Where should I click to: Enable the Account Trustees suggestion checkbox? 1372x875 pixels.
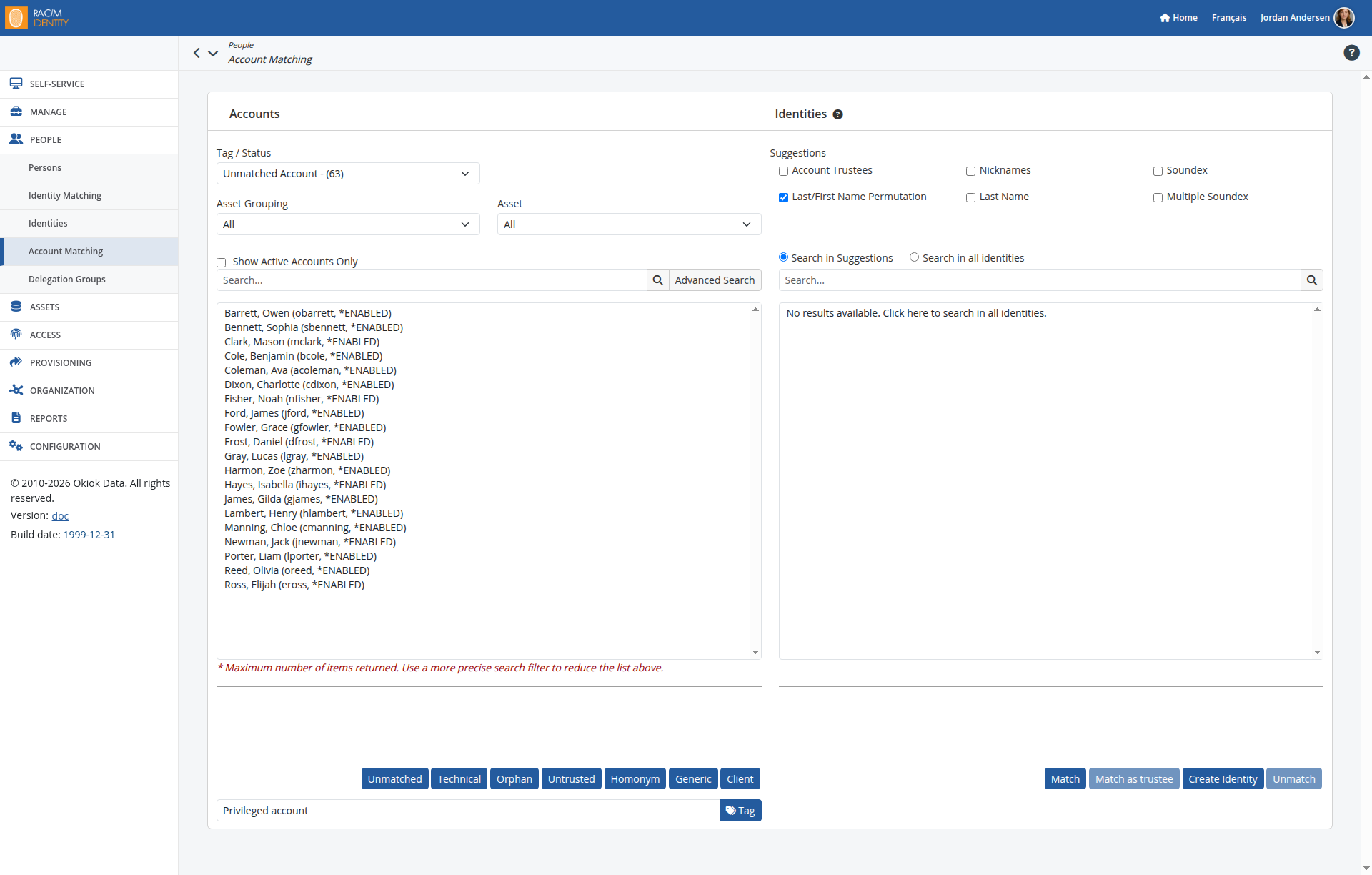[x=783, y=171]
